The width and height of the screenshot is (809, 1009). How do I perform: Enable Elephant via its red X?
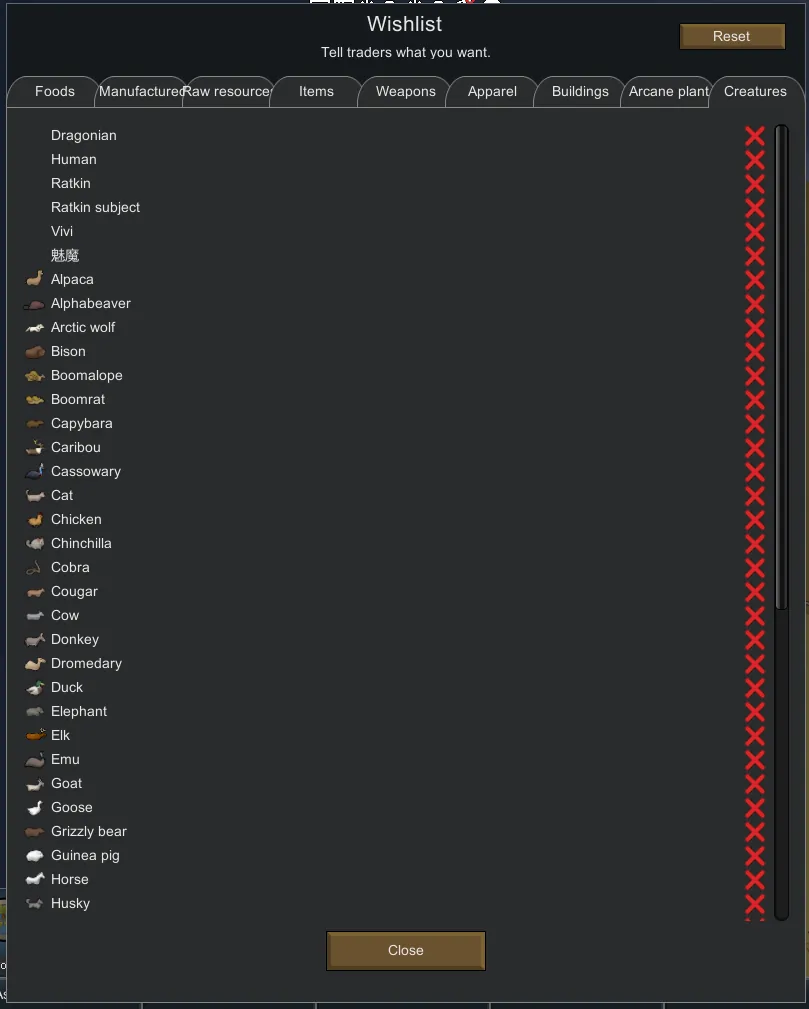[x=755, y=712]
